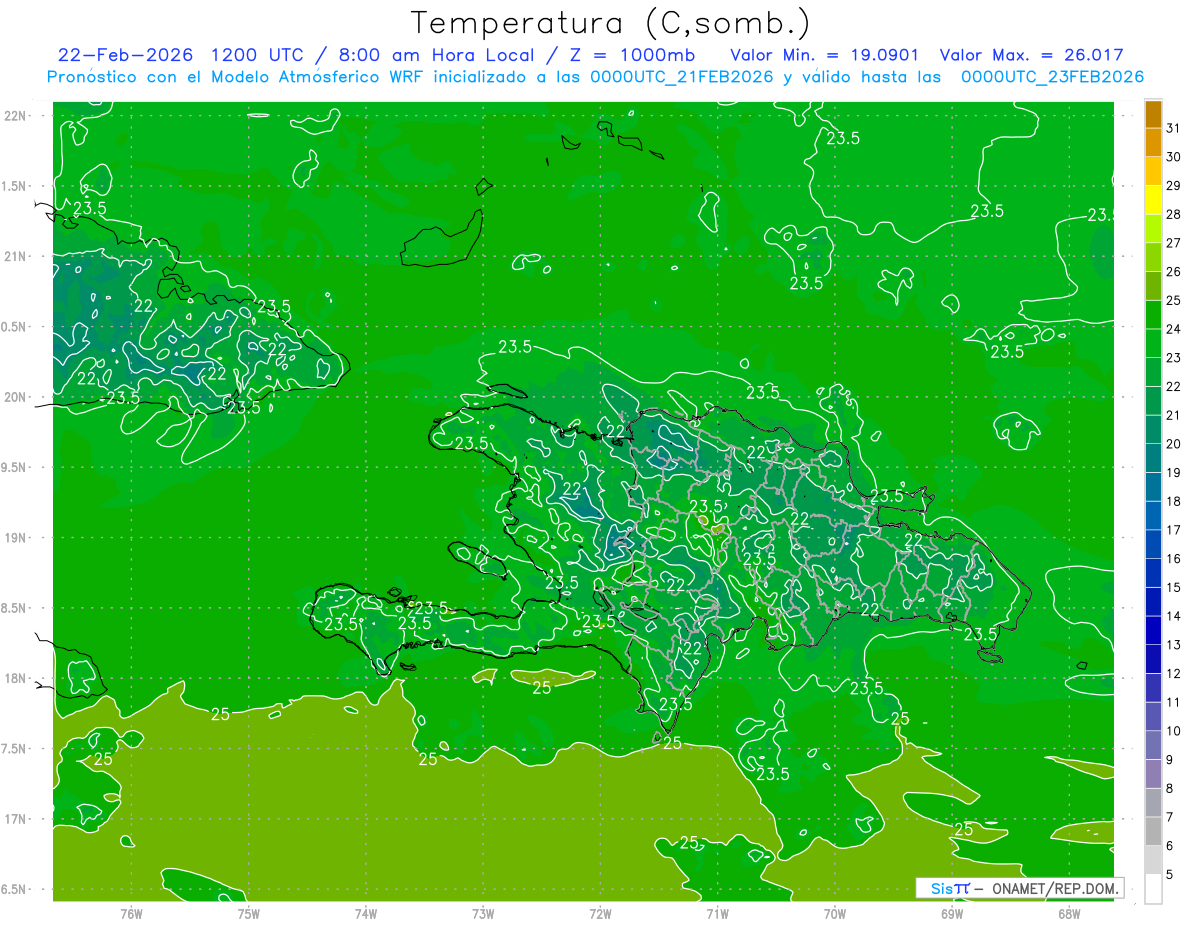Screen dimensions: 1200x927
Task: Click the blue legend swatch between 15 and 16
Action: coord(1153,573)
